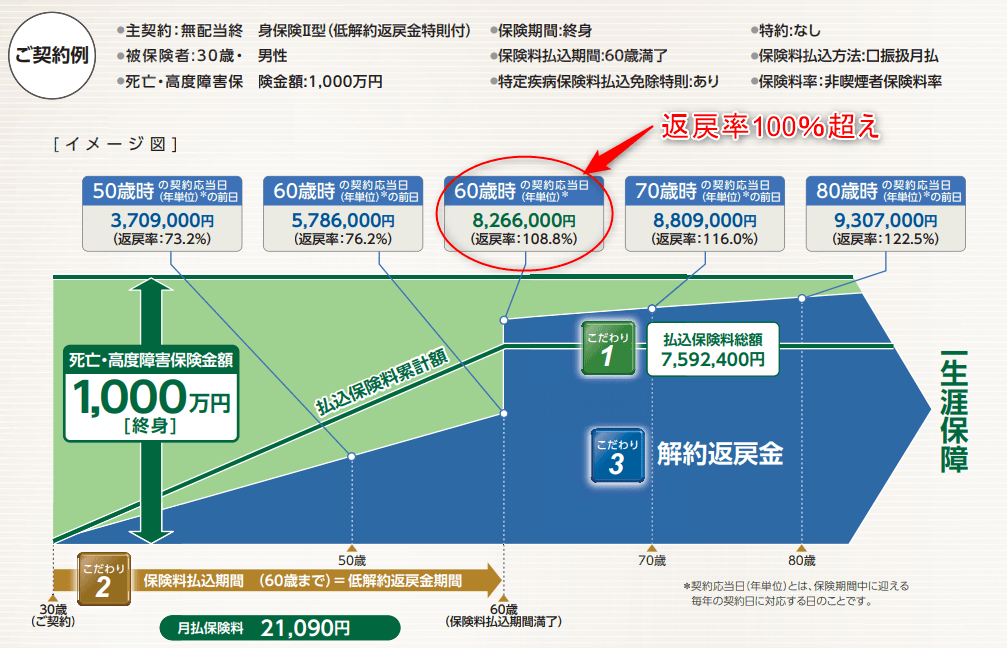This screenshot has width=1007, height=648.
Task: Click the 解約返戻金 label
Action: pyautogui.click(x=720, y=454)
